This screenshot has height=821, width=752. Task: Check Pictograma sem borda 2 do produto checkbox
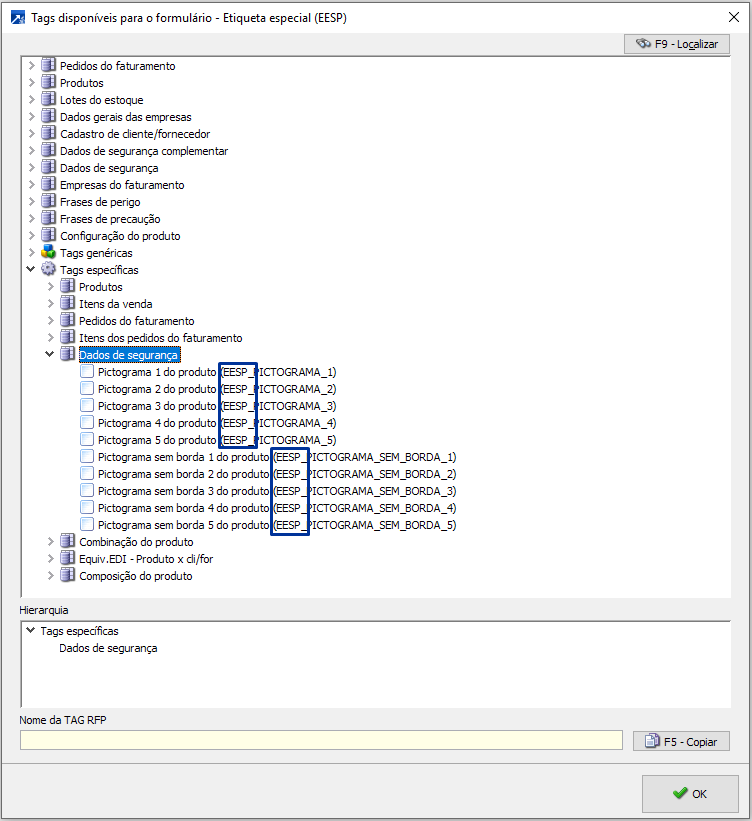coord(87,474)
